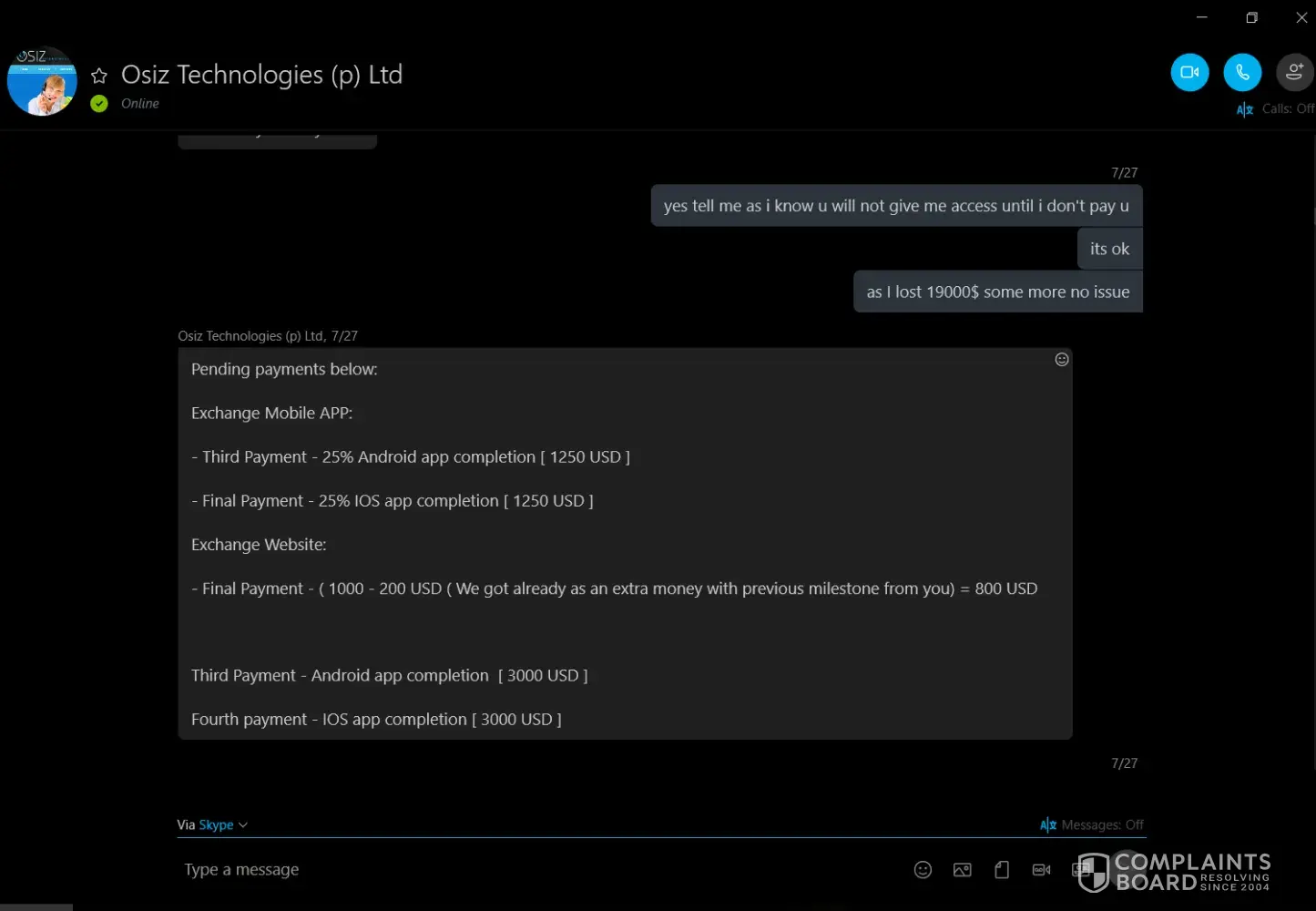This screenshot has height=911, width=1316.
Task: Minimize the Skype window
Action: [1202, 17]
